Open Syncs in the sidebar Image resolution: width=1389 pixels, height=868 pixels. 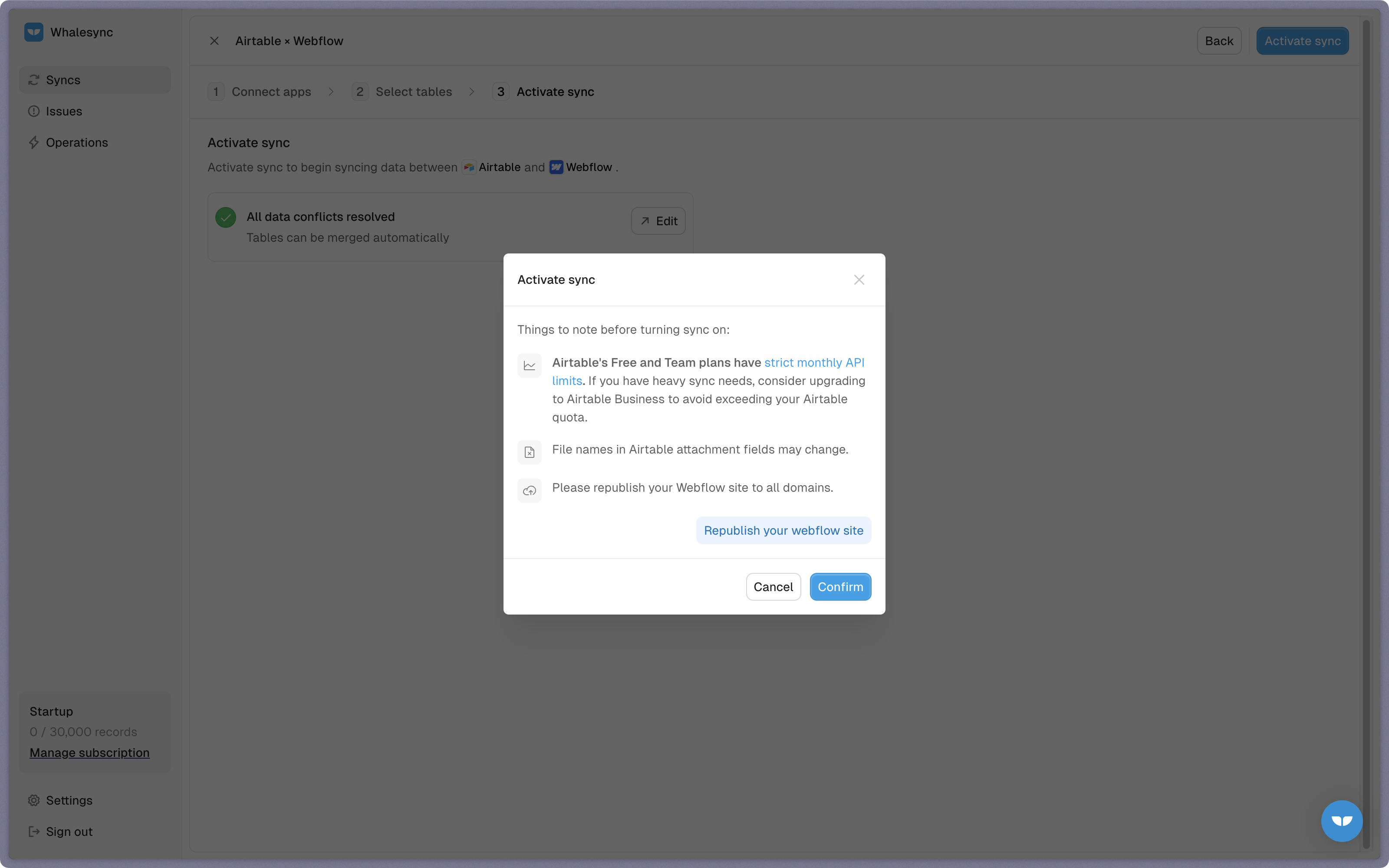click(x=63, y=80)
